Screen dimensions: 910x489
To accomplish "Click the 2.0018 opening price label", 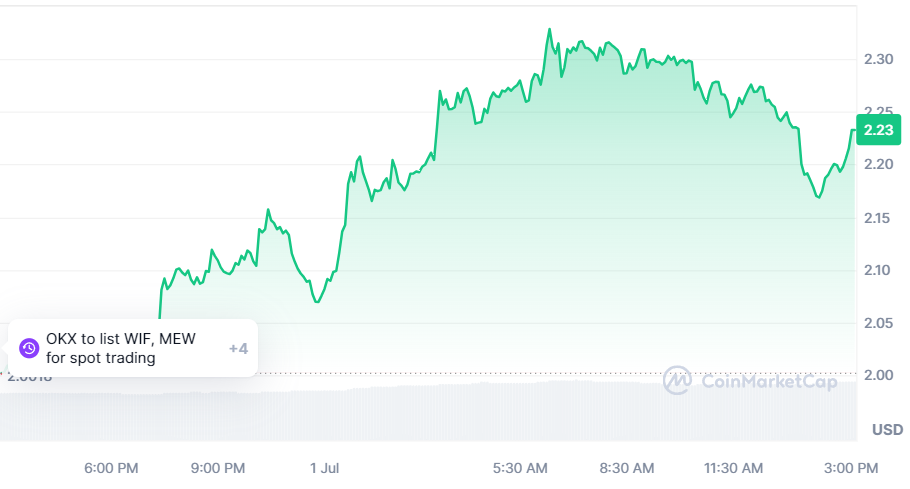I will (30, 377).
